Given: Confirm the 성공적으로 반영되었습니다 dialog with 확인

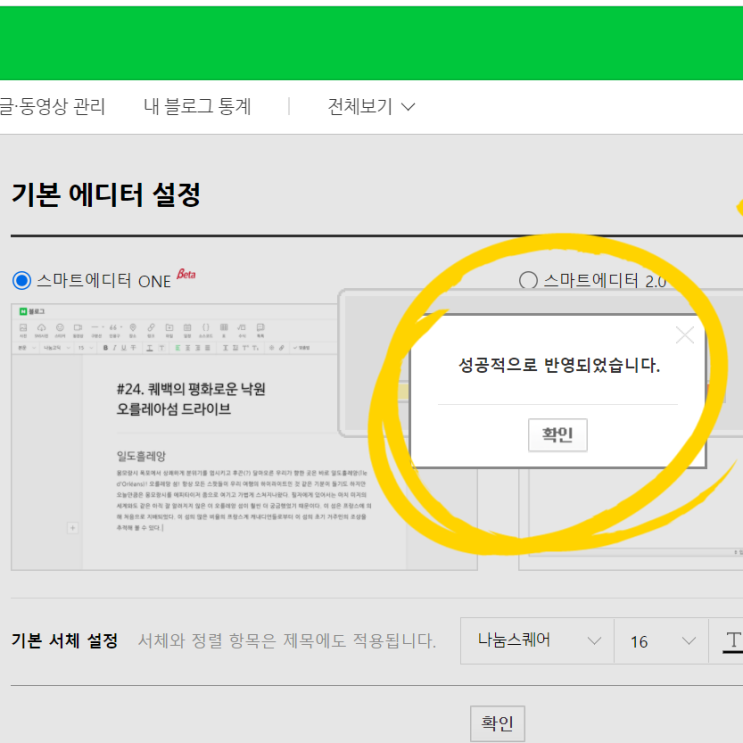Looking at the screenshot, I should point(558,435).
